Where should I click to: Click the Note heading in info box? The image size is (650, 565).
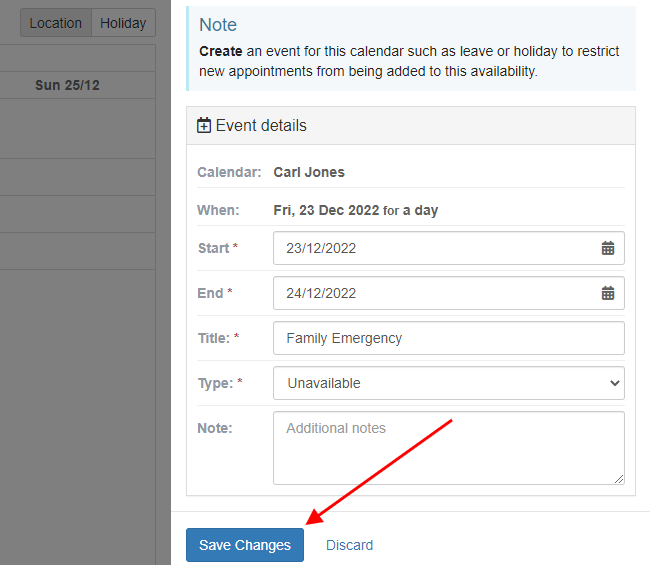(x=218, y=25)
